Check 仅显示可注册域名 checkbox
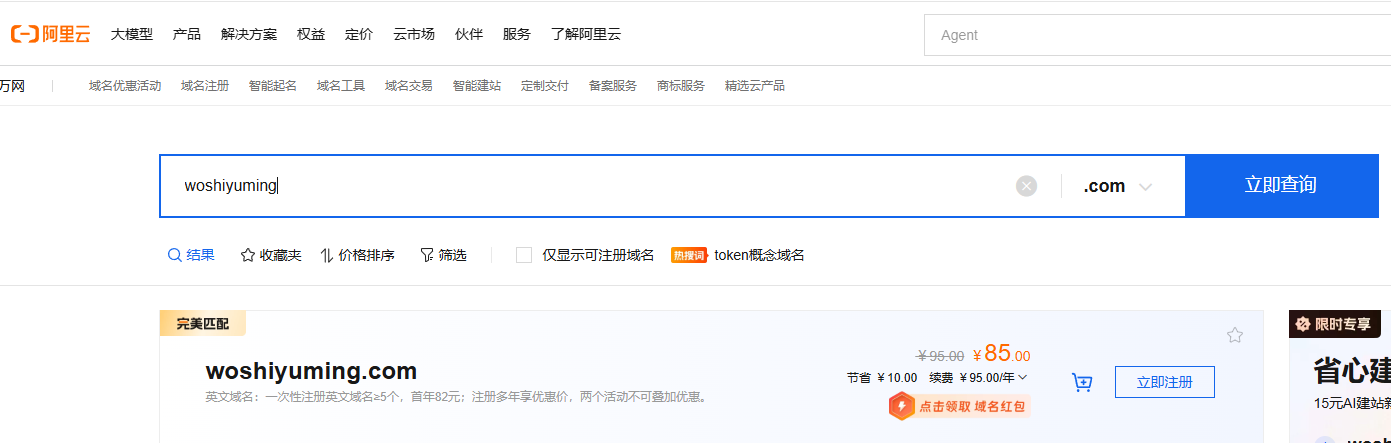This screenshot has width=1391, height=443. pyautogui.click(x=524, y=255)
